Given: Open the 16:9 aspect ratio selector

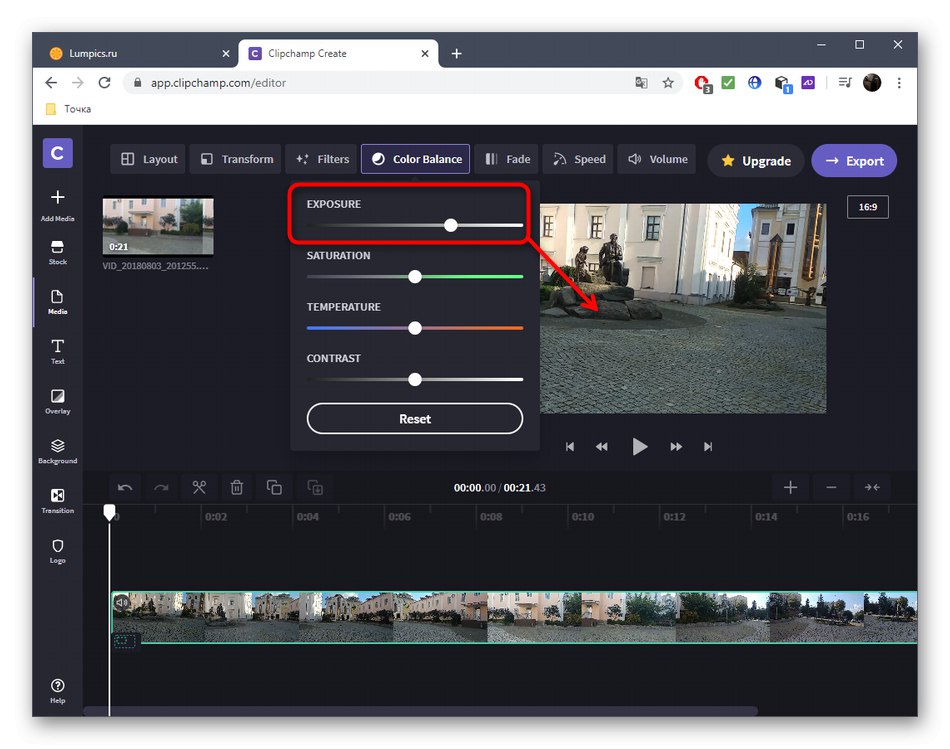Looking at the screenshot, I should pos(867,207).
